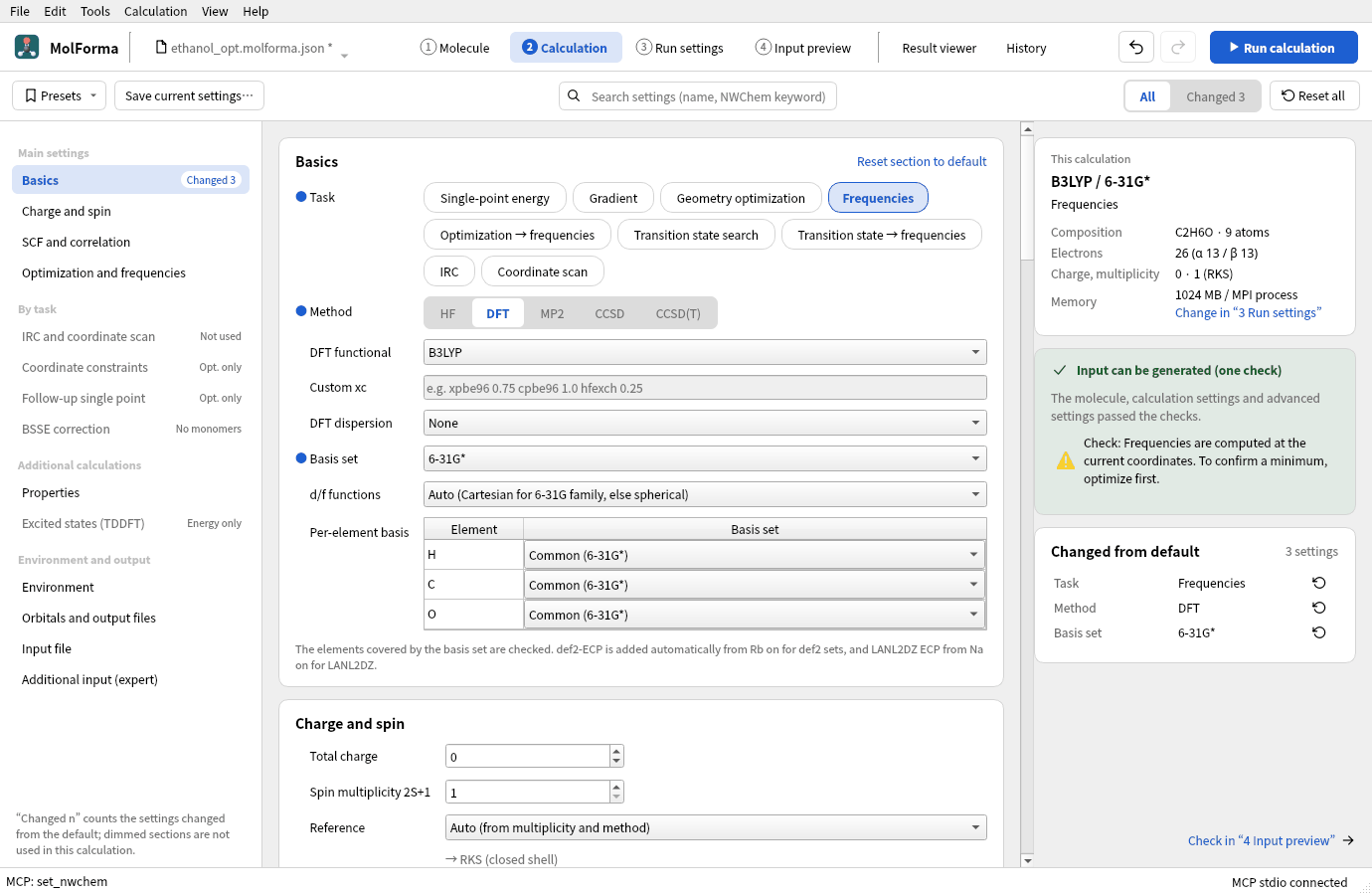Click the undo arrow icon

(x=1136, y=48)
